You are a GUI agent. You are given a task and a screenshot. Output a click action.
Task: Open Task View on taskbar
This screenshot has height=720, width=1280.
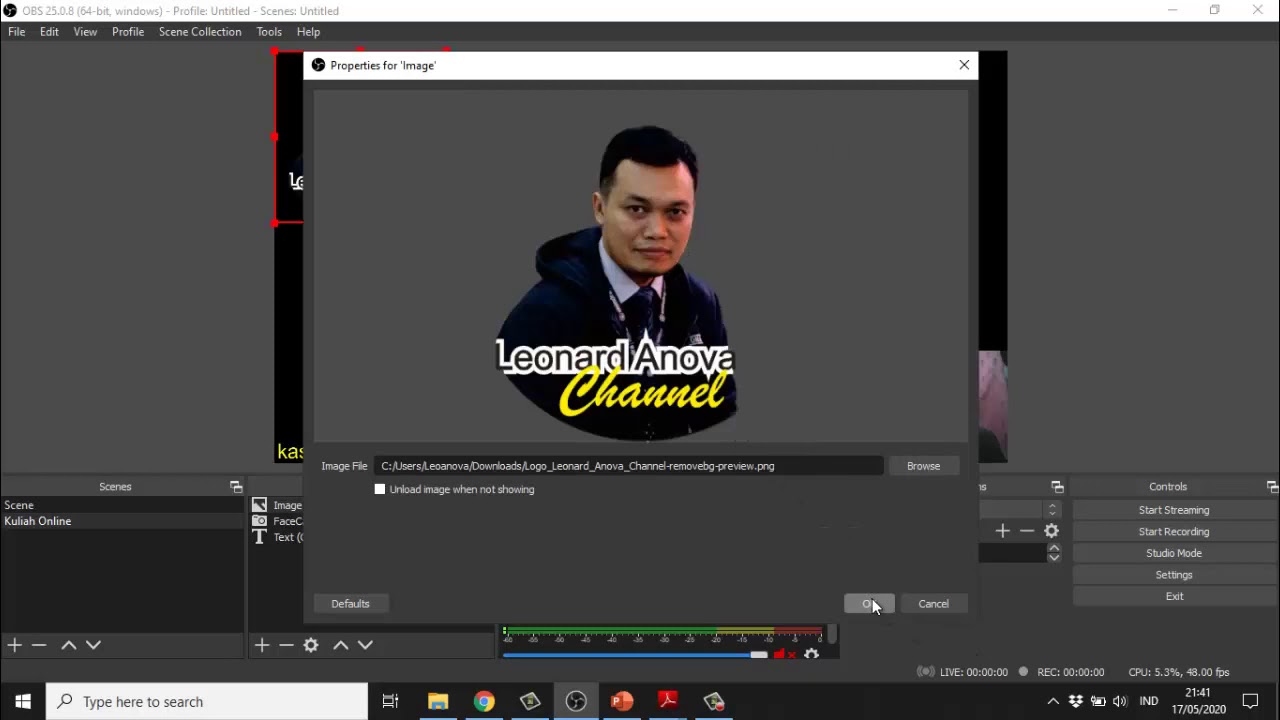tap(391, 701)
